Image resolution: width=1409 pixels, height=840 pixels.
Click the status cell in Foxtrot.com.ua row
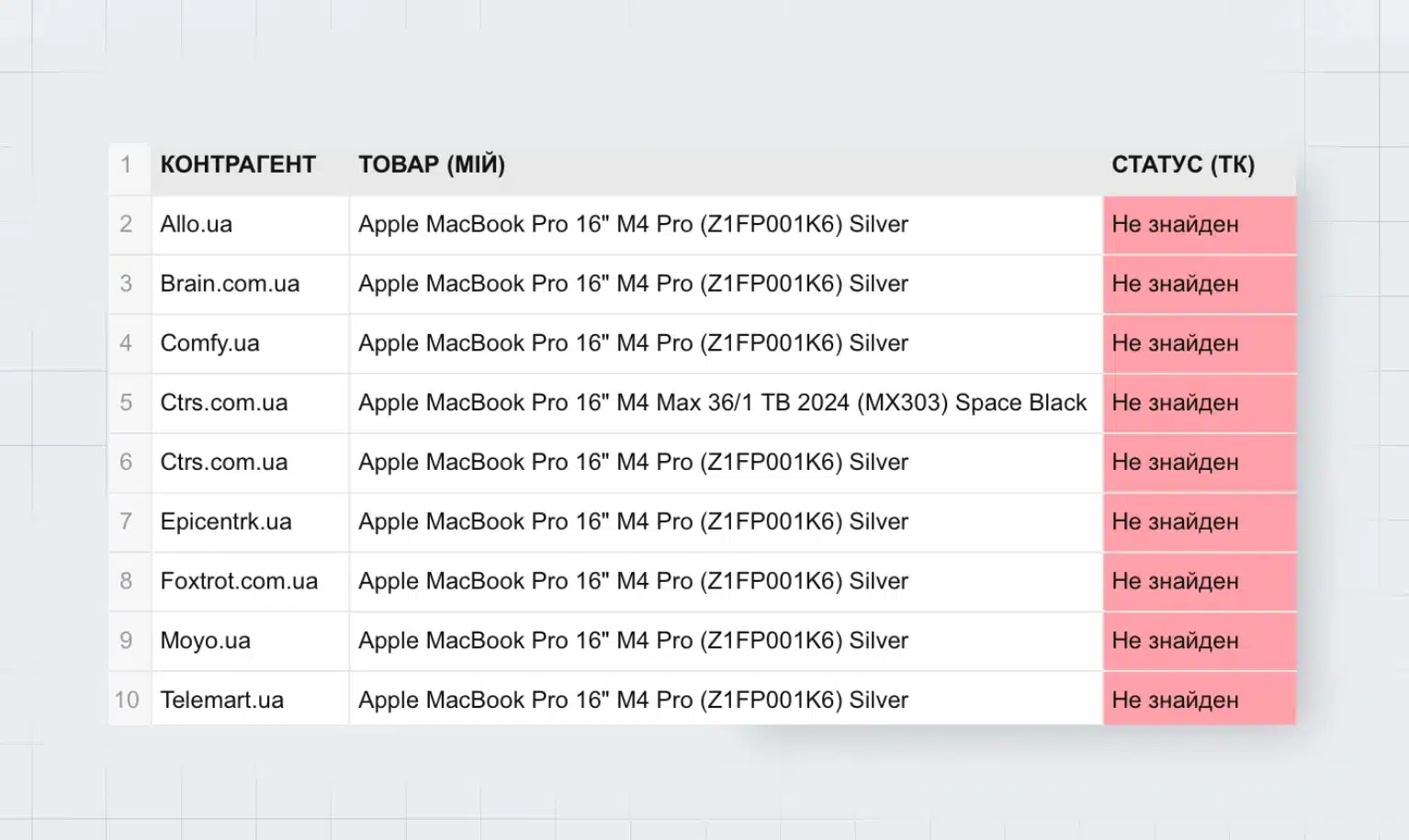click(1198, 581)
